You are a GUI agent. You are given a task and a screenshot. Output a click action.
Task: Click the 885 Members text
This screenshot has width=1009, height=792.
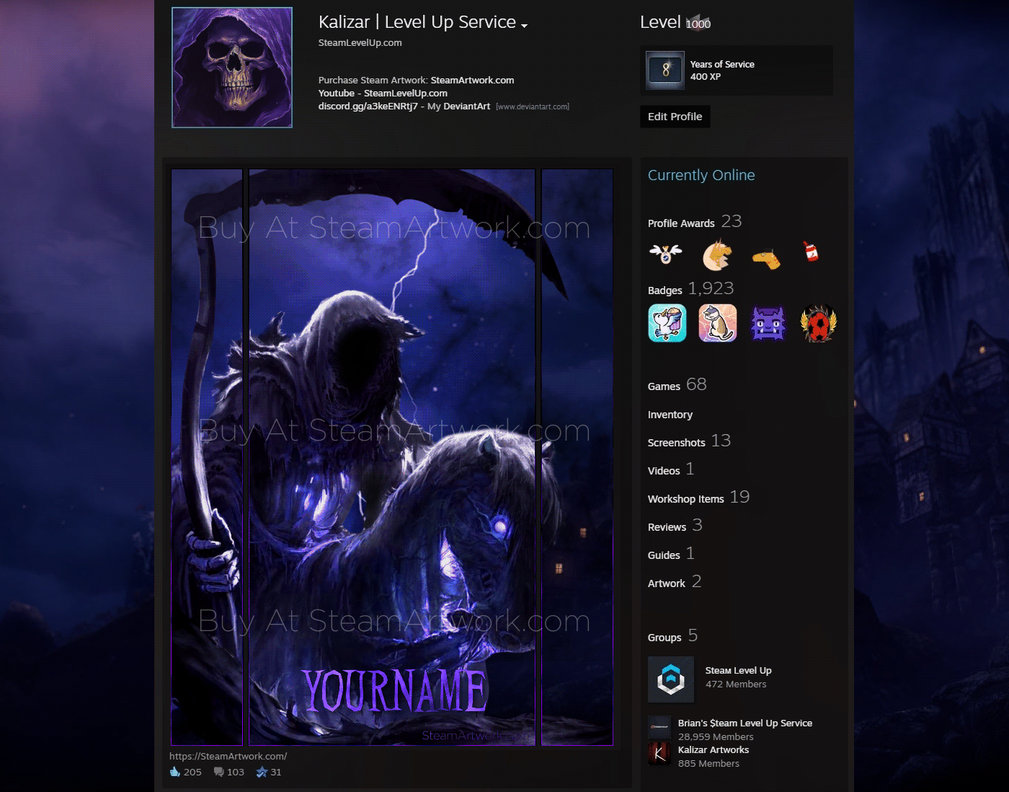[x=708, y=764]
